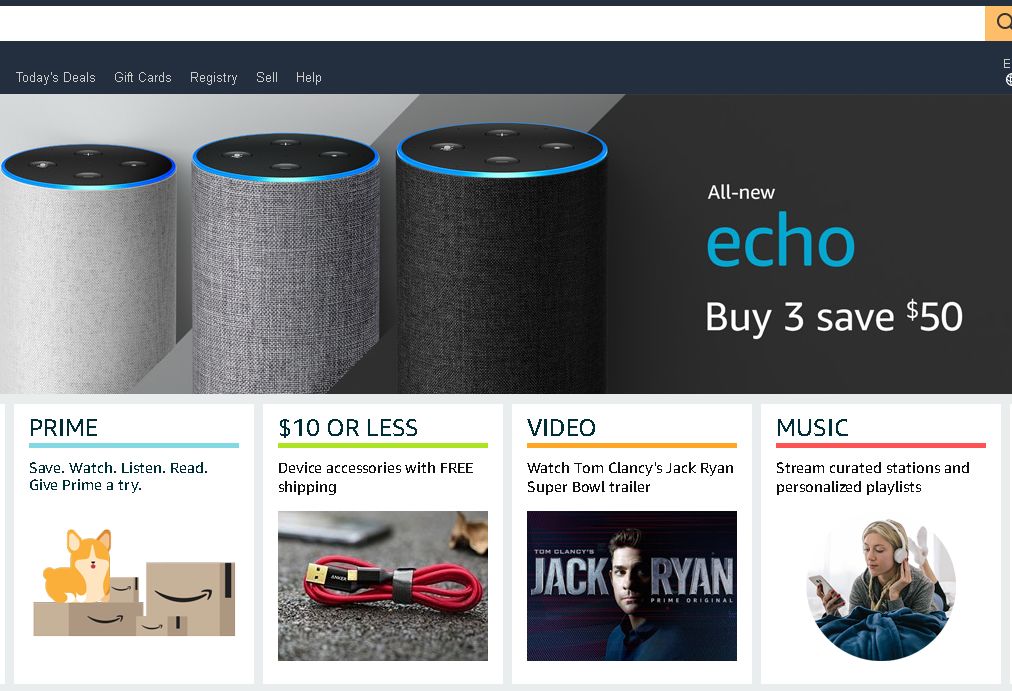Click the corgi on Amazon boxes image
Screen dimensions: 1012x691
(134, 583)
